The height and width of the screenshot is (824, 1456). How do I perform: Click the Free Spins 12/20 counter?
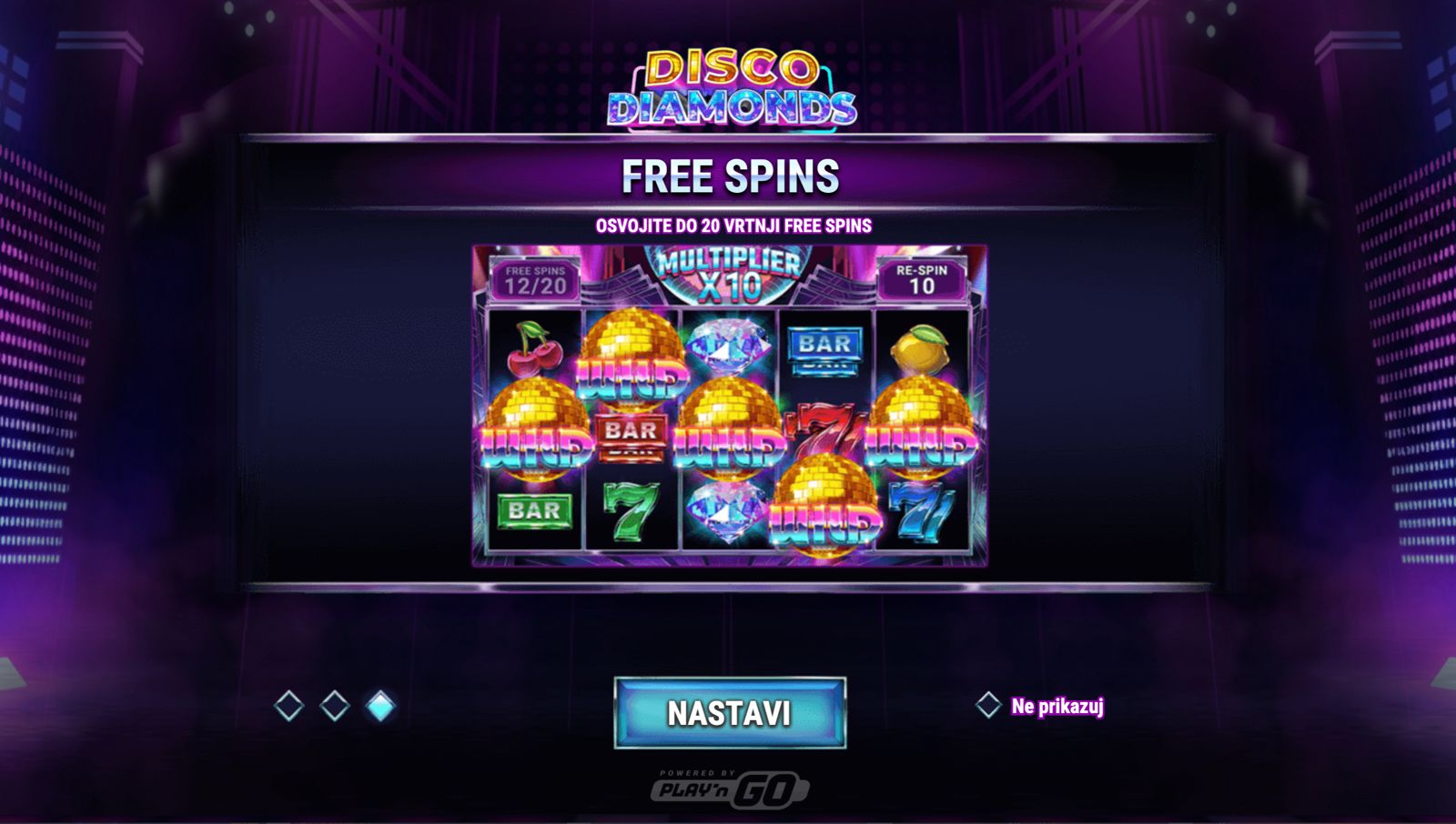[x=535, y=280]
